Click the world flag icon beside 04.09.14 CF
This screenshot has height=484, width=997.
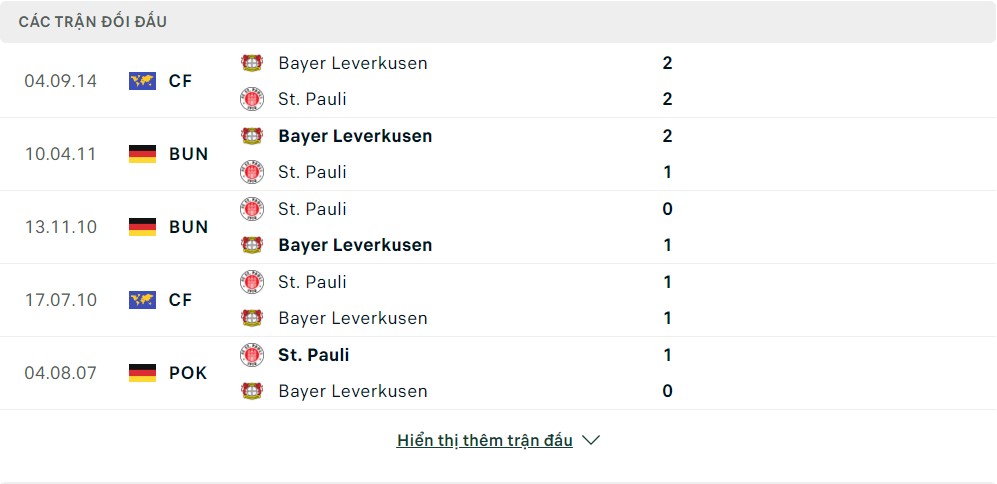[x=143, y=81]
